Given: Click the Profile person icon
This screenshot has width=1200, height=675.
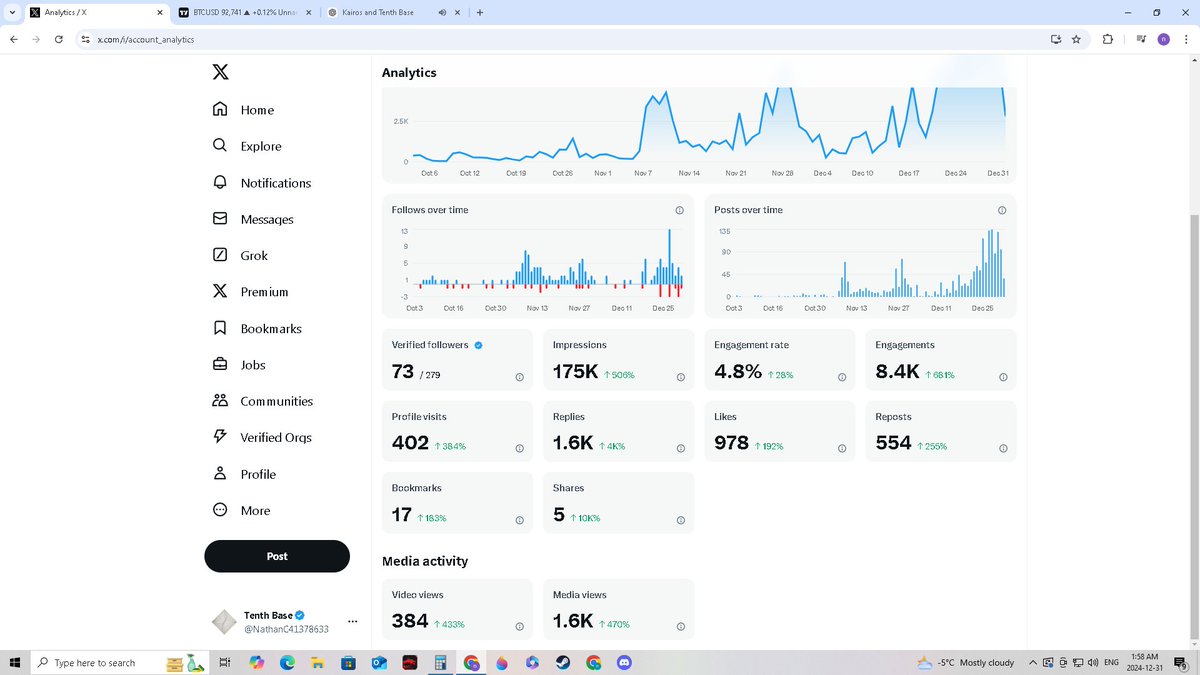Looking at the screenshot, I should 220,474.
